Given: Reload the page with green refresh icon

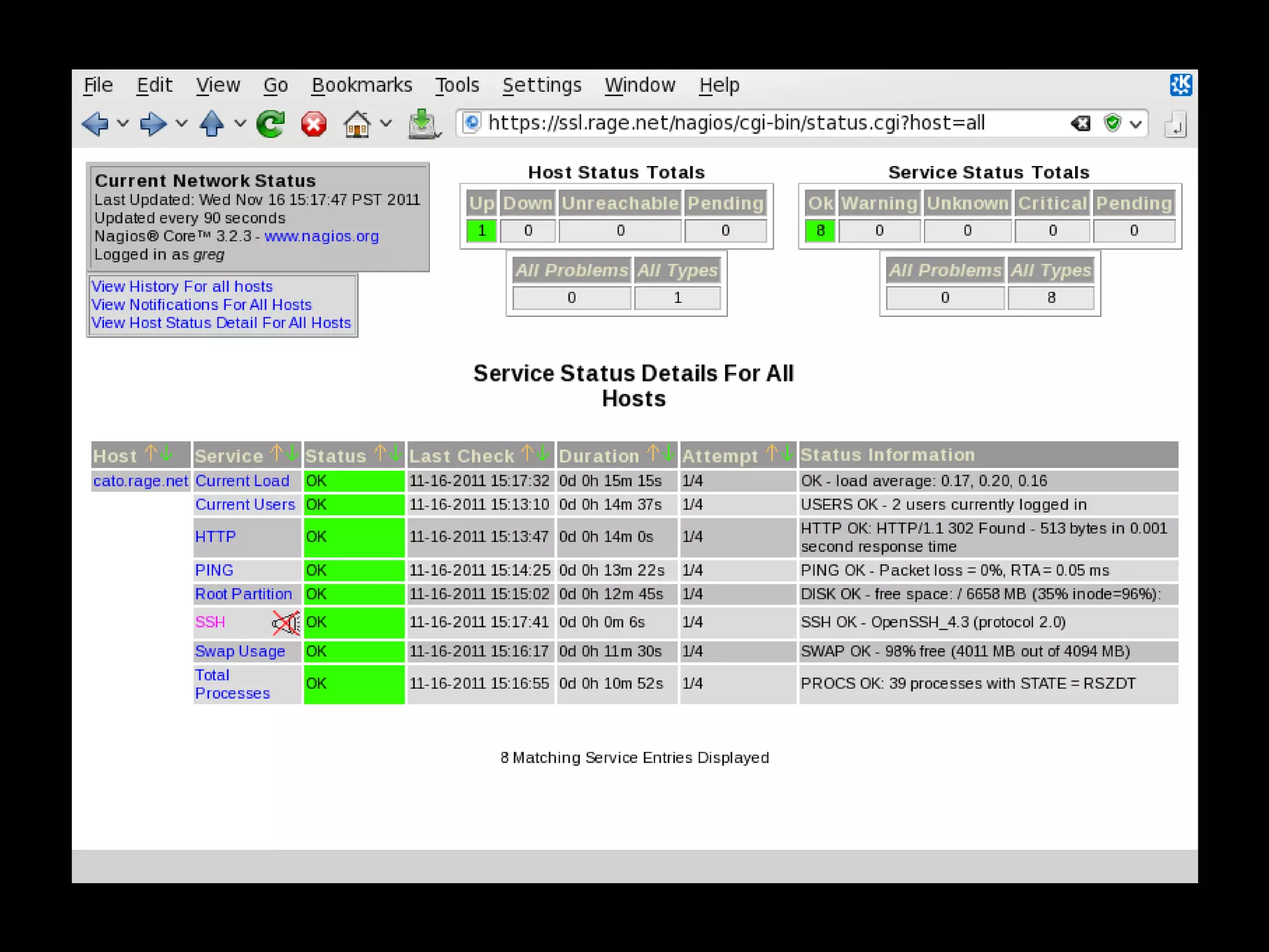Looking at the screenshot, I should (x=271, y=124).
